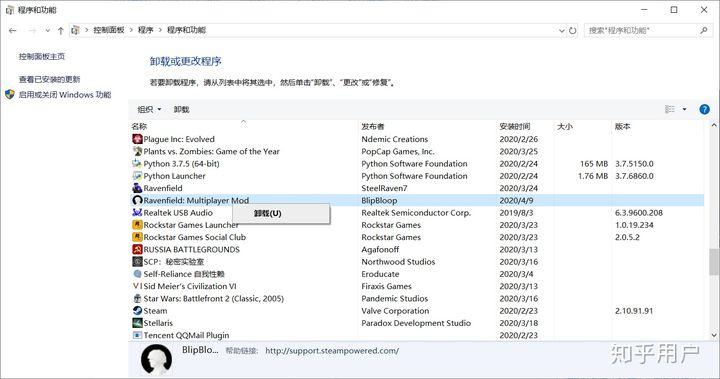Open the recent locations dropdown arrow

click(x=47, y=31)
